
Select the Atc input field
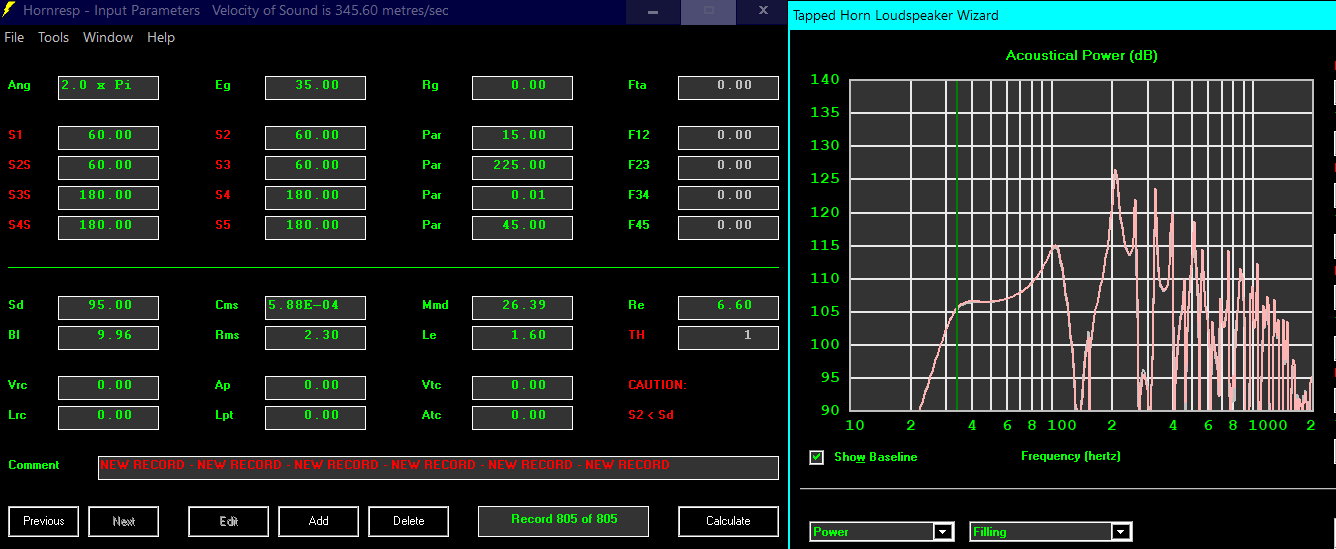click(522, 417)
